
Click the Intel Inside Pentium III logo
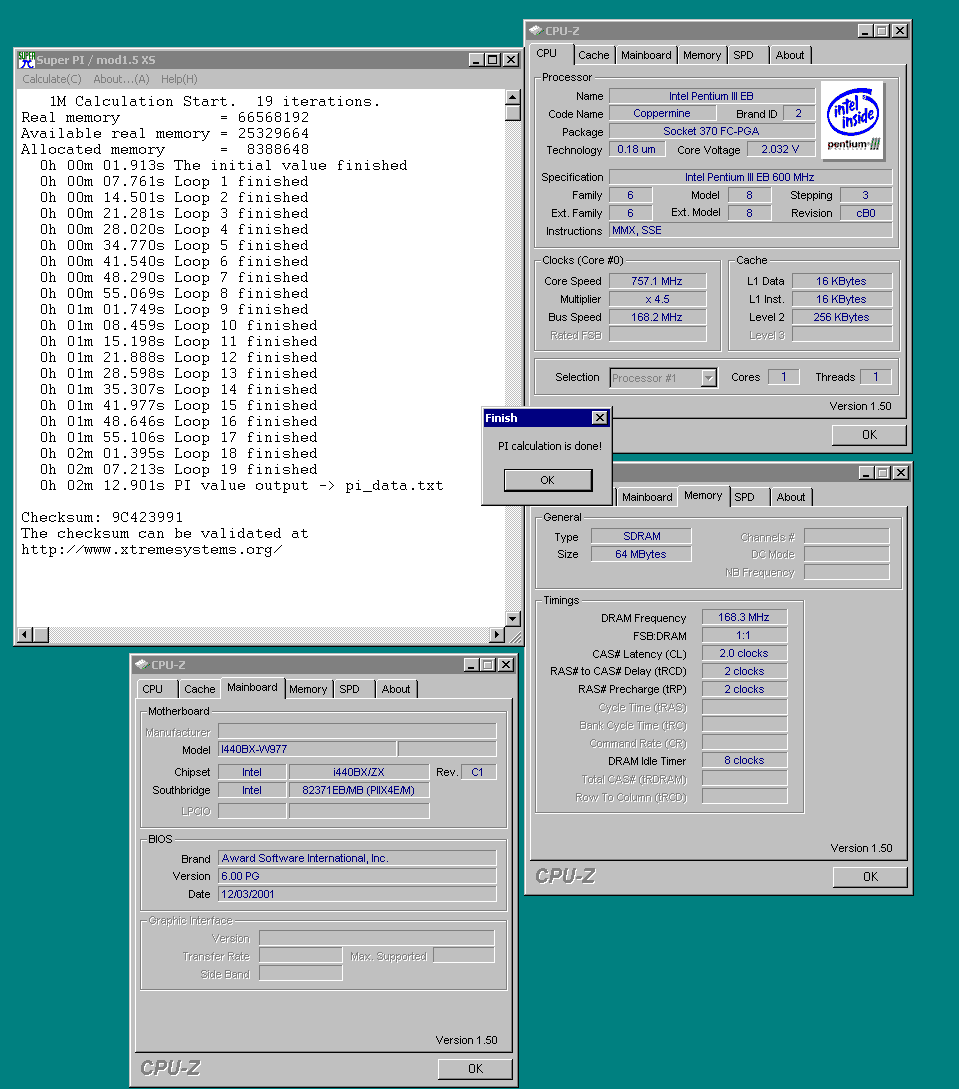(x=852, y=120)
